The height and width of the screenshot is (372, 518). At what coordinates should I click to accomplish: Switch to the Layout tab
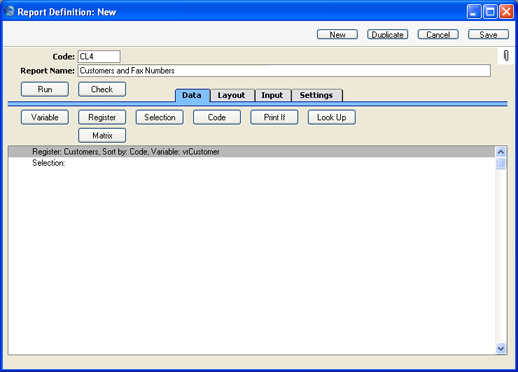tap(232, 95)
